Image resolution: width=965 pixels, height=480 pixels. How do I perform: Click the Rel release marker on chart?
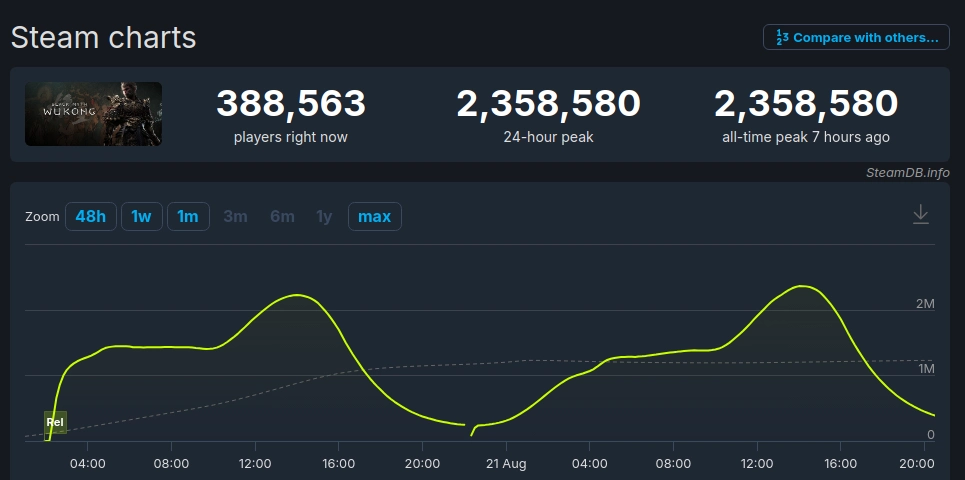point(55,423)
